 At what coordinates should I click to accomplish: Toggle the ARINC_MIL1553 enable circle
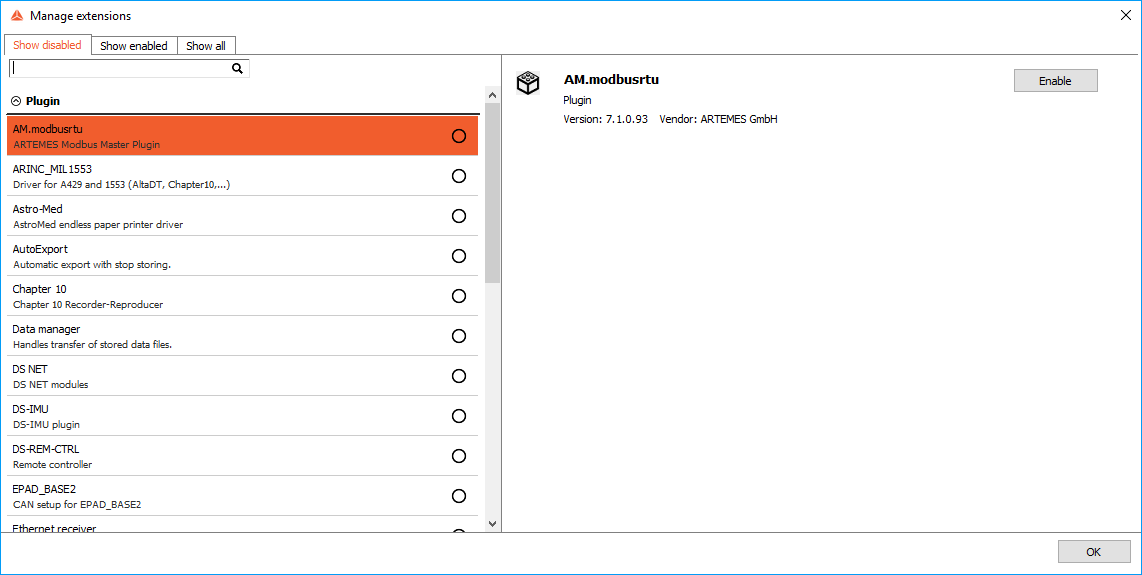pyautogui.click(x=459, y=176)
